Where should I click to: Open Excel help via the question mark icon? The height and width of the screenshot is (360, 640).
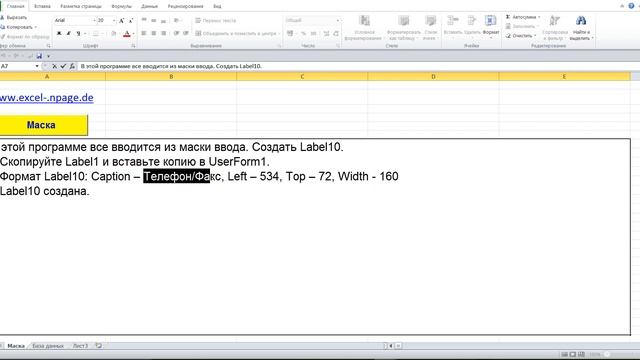coord(631,6)
